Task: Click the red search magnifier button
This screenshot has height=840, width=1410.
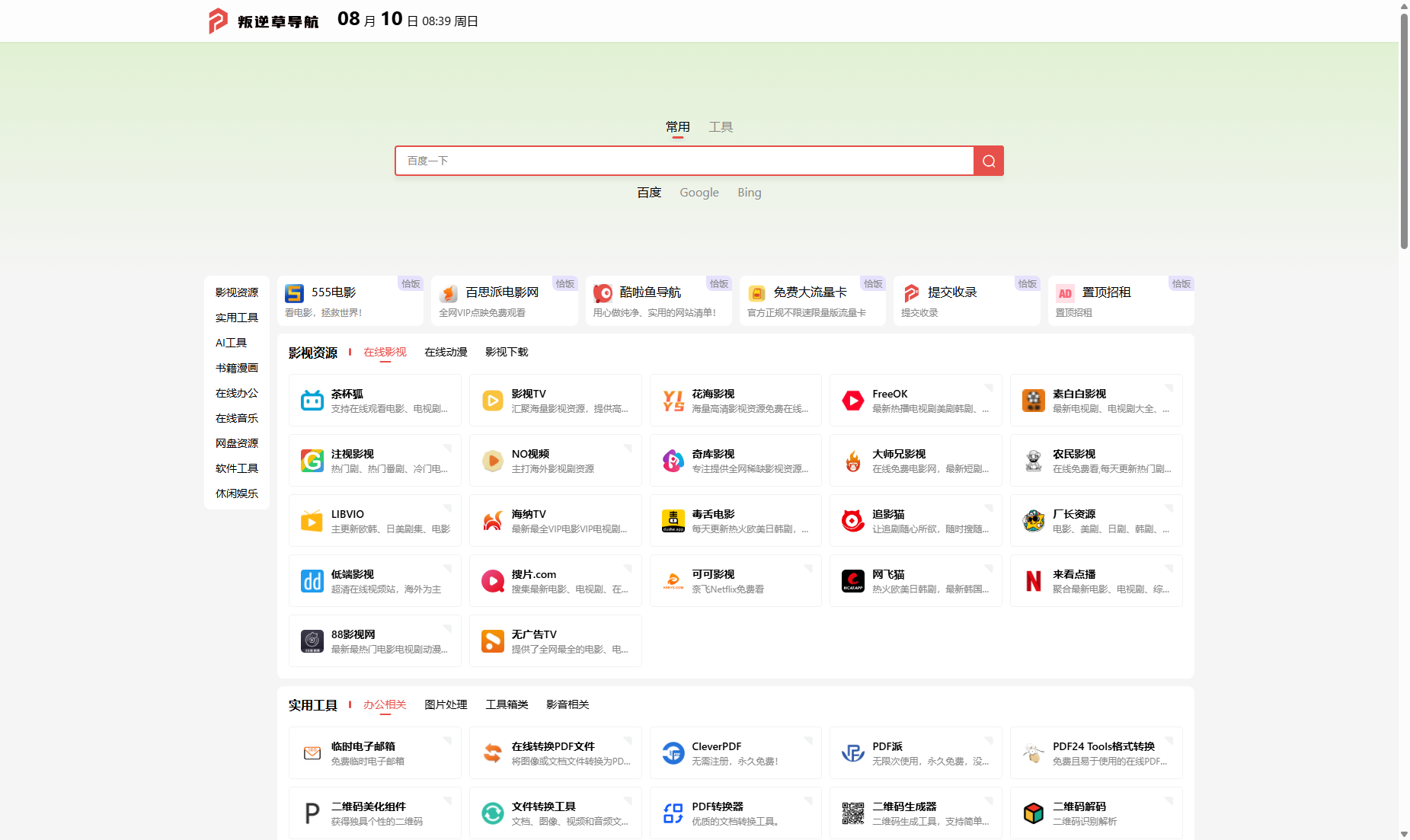Action: pyautogui.click(x=989, y=161)
